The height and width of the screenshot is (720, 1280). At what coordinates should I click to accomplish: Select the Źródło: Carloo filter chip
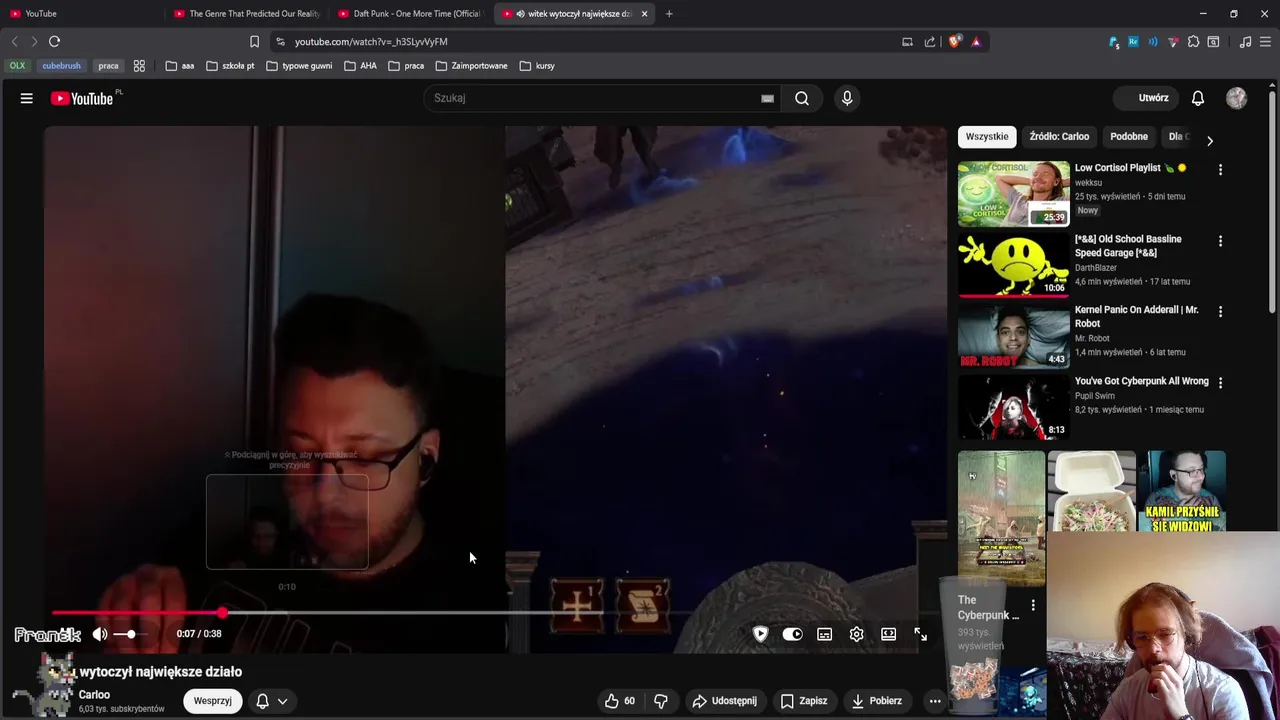point(1059,136)
